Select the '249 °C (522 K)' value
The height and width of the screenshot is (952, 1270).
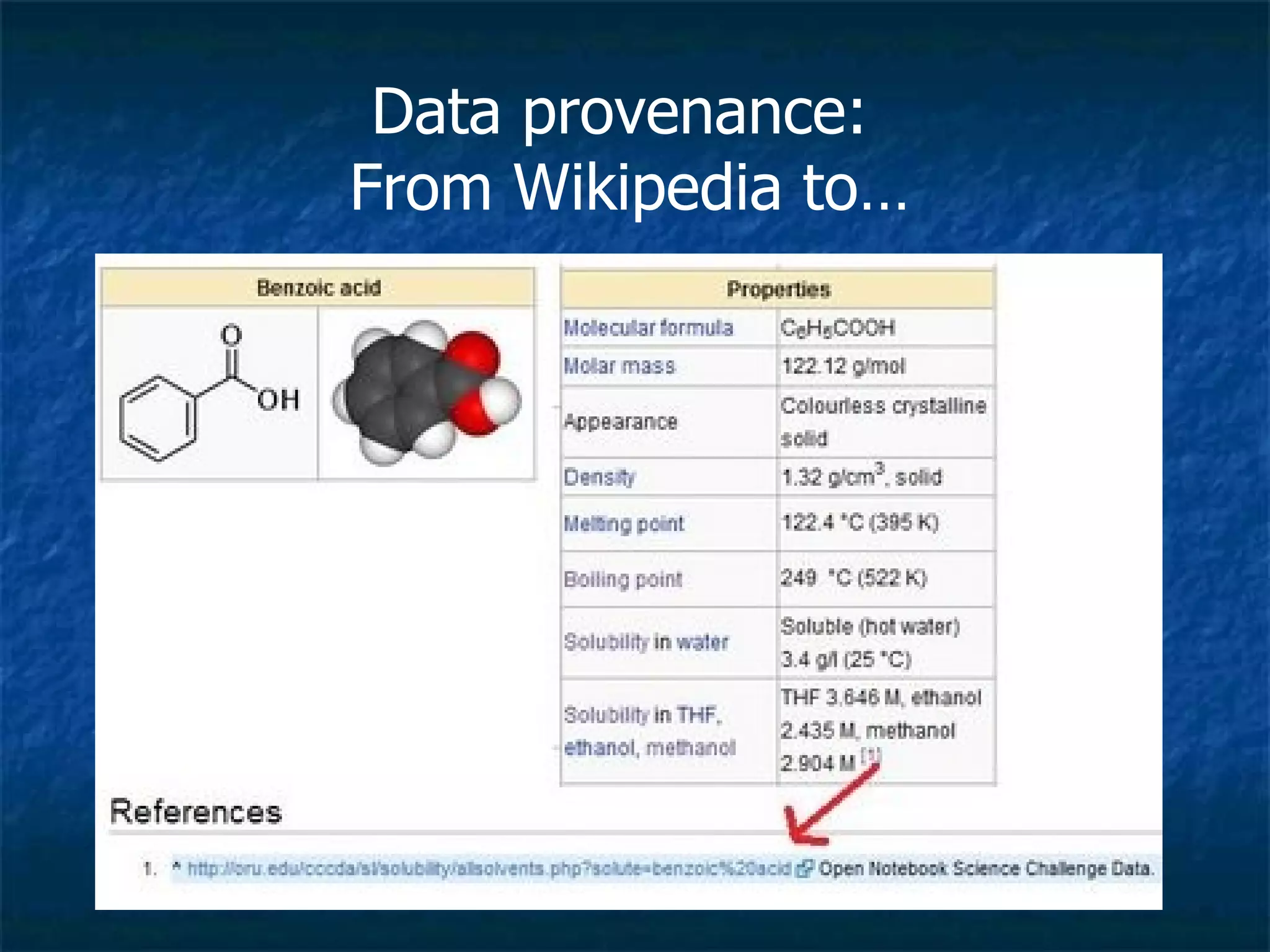(x=853, y=578)
